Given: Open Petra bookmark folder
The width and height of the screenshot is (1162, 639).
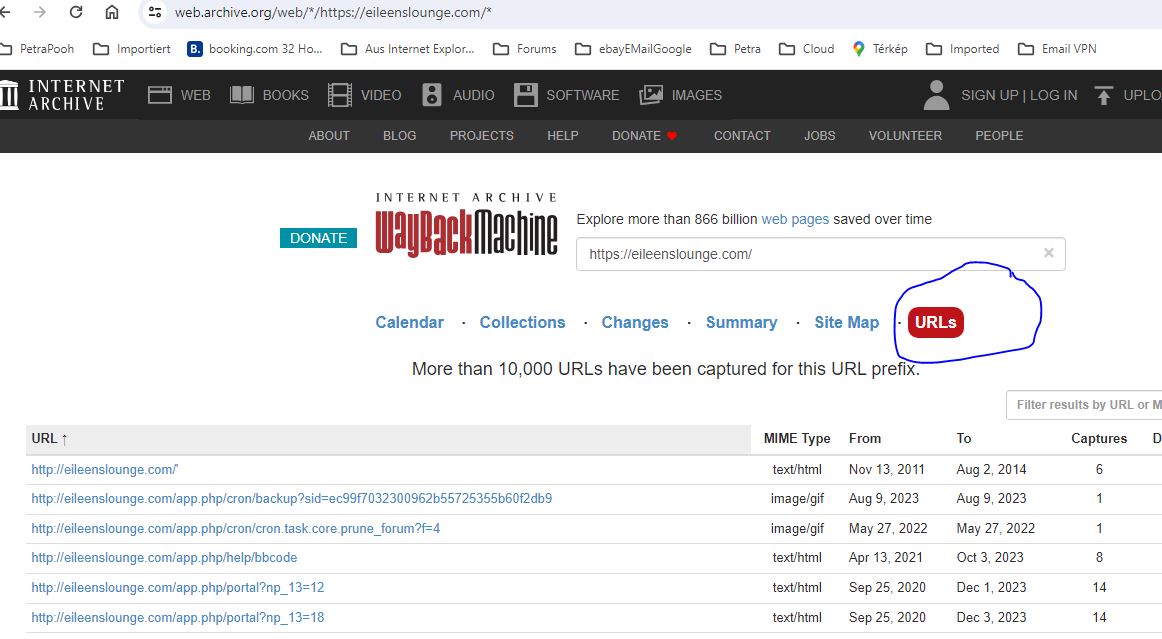Looking at the screenshot, I should point(735,49).
